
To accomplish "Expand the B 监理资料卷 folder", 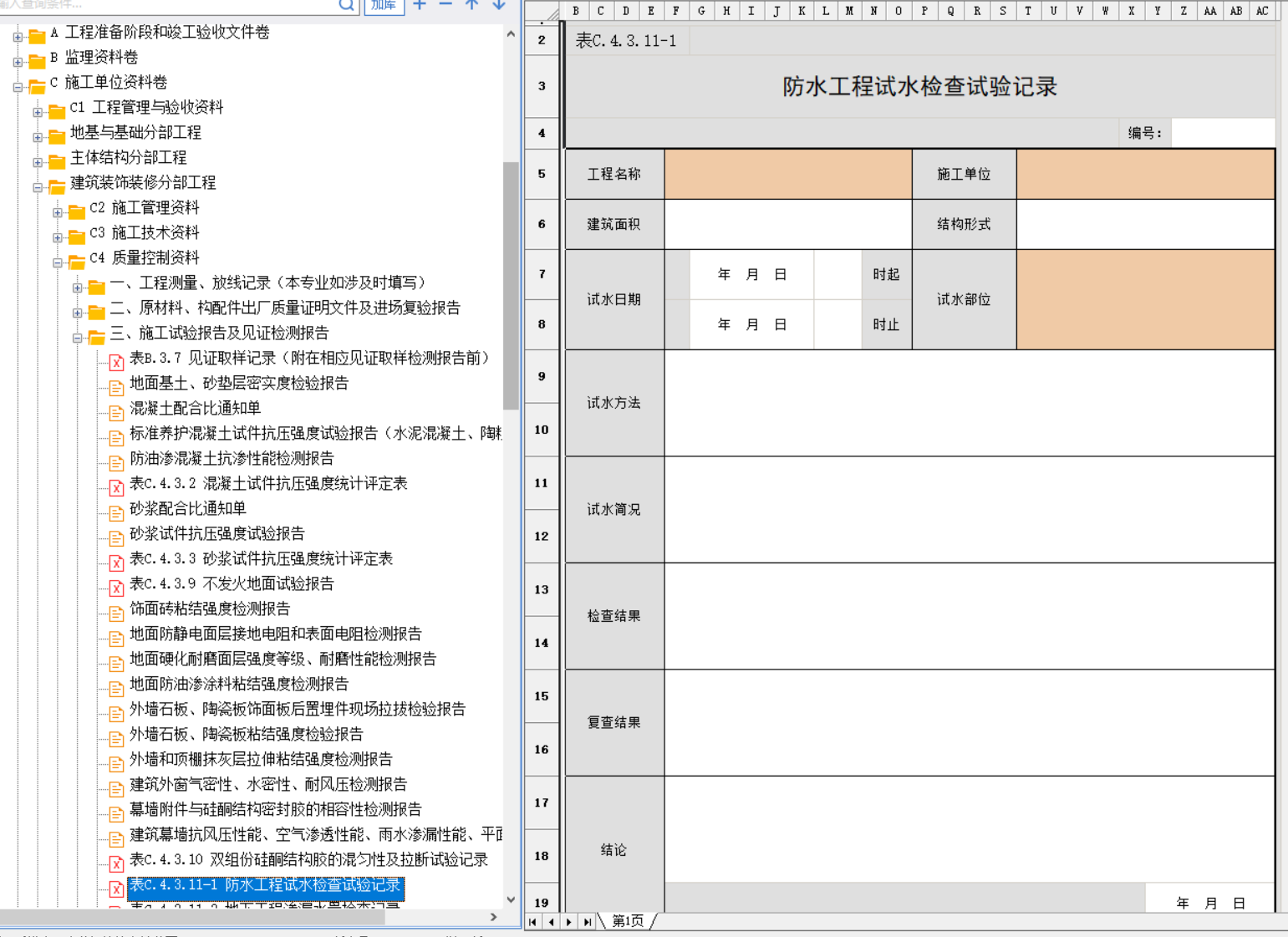I will pos(18,62).
